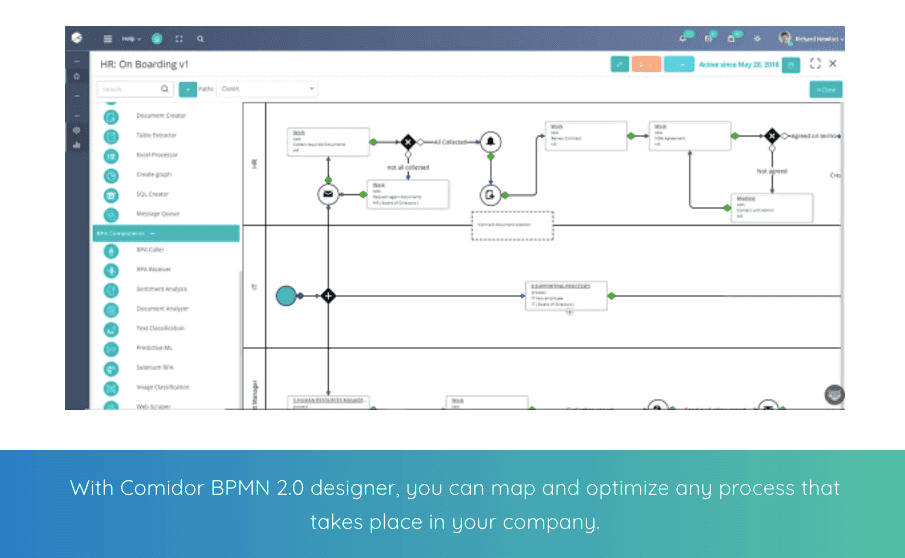The height and width of the screenshot is (558, 905).
Task: Open the Richard user profile menu
Action: [810, 39]
